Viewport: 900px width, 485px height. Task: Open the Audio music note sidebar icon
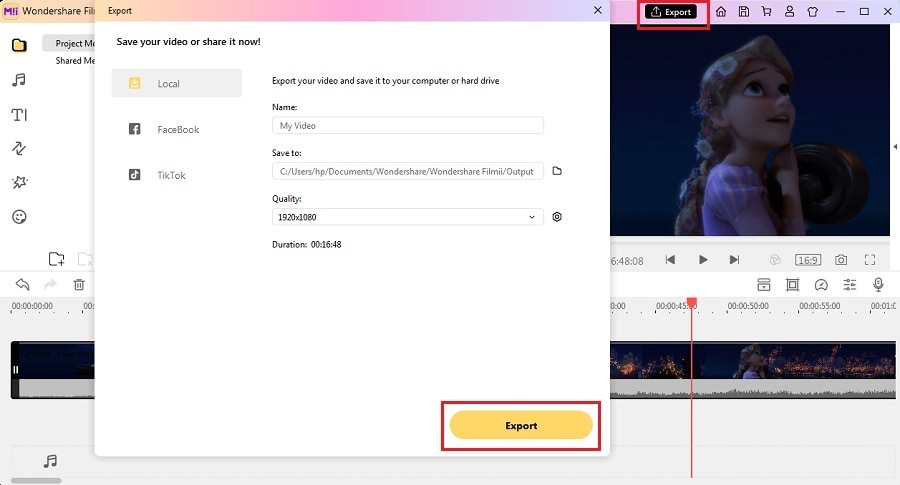point(19,80)
